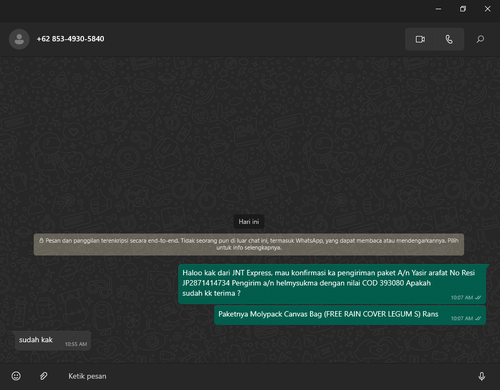Select the "Haloo kak dari JNT Express" message
The height and width of the screenshot is (390, 500).
332,284
